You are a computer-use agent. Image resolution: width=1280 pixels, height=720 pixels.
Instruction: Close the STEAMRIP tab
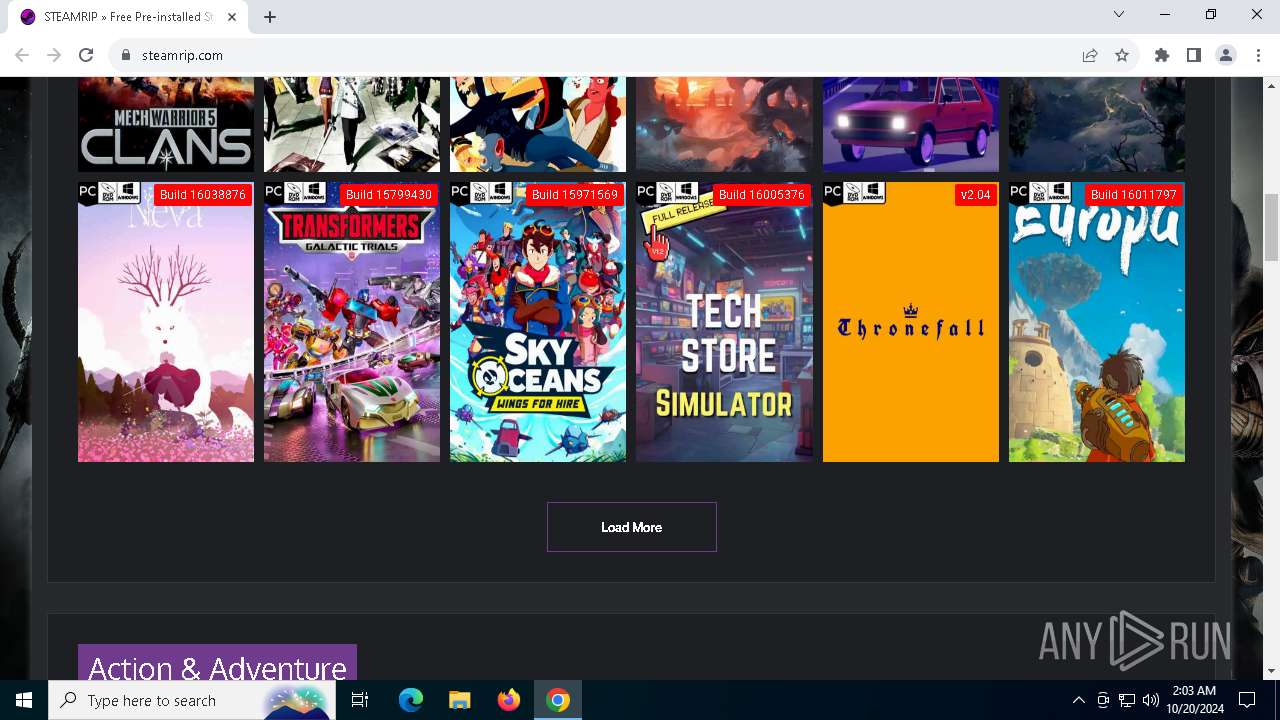pyautogui.click(x=232, y=16)
